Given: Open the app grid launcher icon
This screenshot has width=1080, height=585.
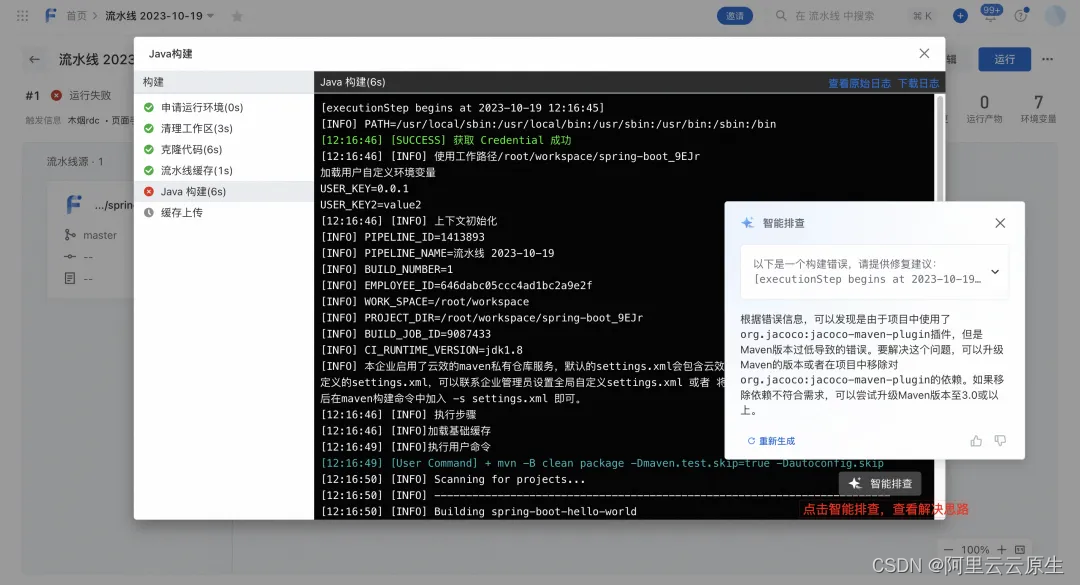Looking at the screenshot, I should coord(23,16).
